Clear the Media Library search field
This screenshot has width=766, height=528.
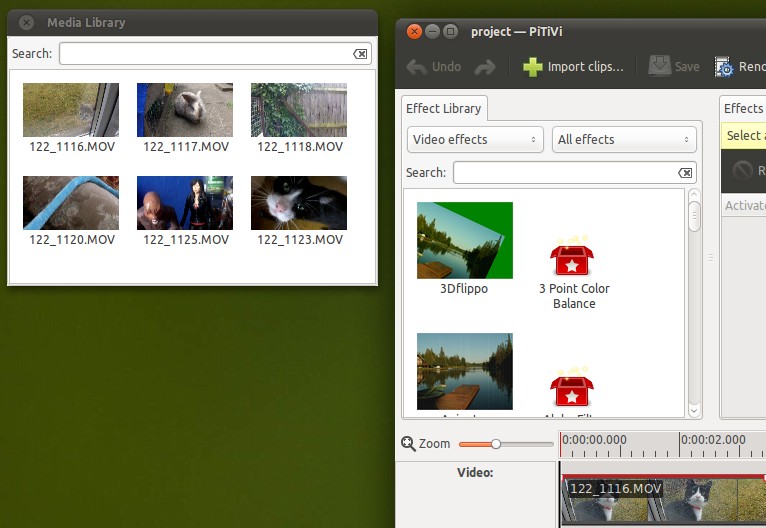360,54
